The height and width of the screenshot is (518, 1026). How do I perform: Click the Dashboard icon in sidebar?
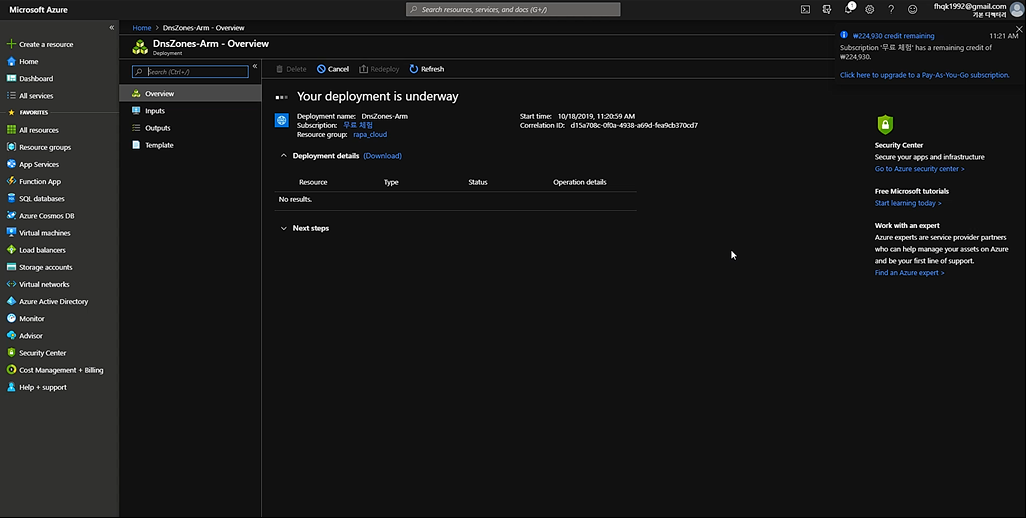11,78
